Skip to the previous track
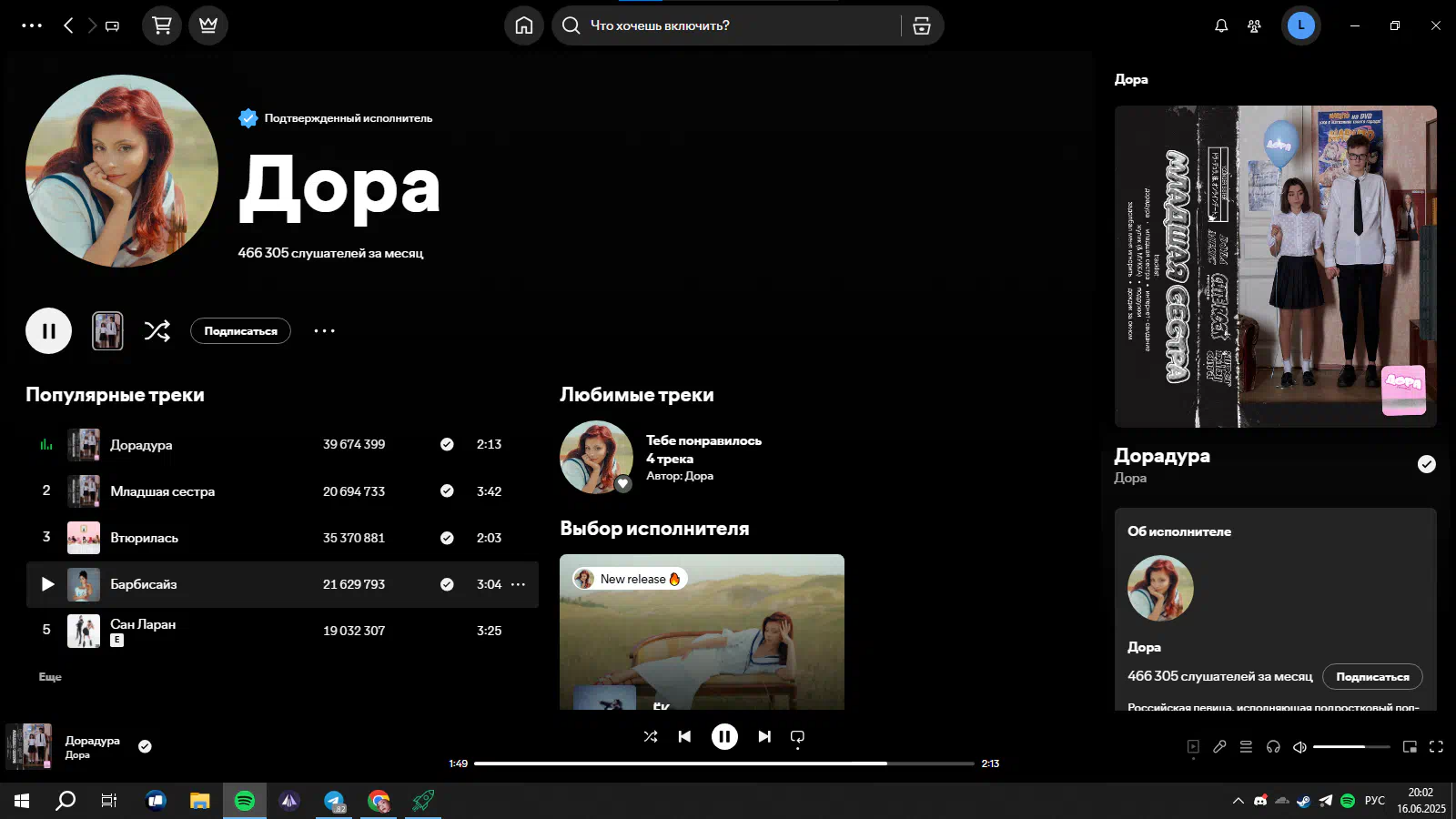Image resolution: width=1456 pixels, height=819 pixels. [x=684, y=736]
